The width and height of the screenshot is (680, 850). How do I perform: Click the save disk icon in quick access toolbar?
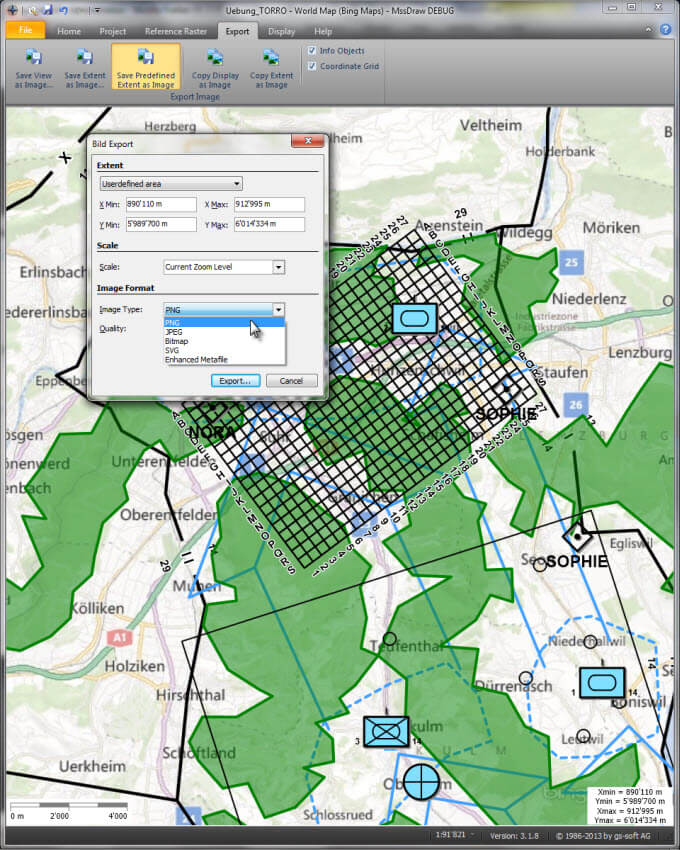(x=48, y=10)
